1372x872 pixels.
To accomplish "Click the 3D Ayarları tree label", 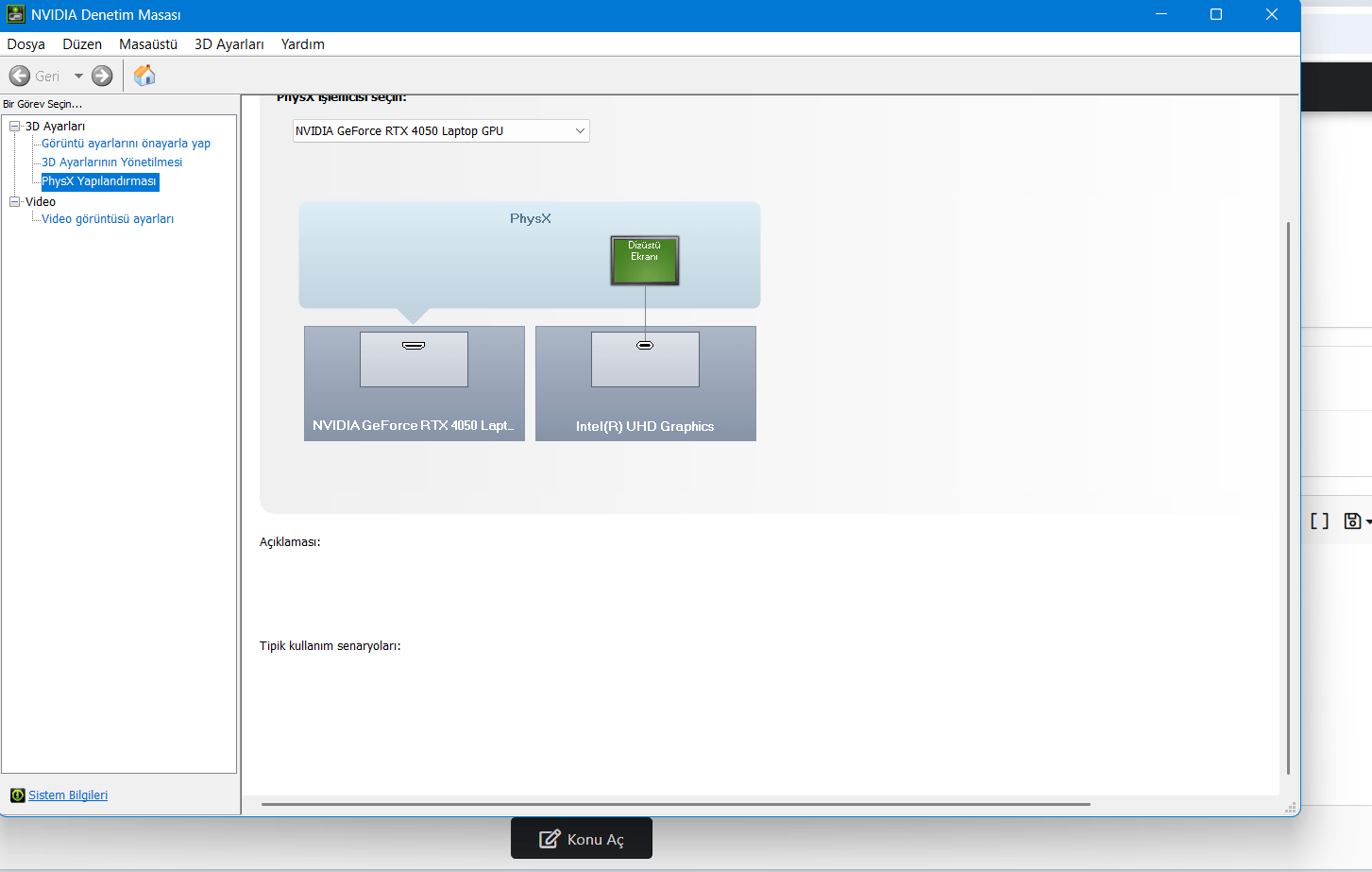I will click(x=55, y=127).
